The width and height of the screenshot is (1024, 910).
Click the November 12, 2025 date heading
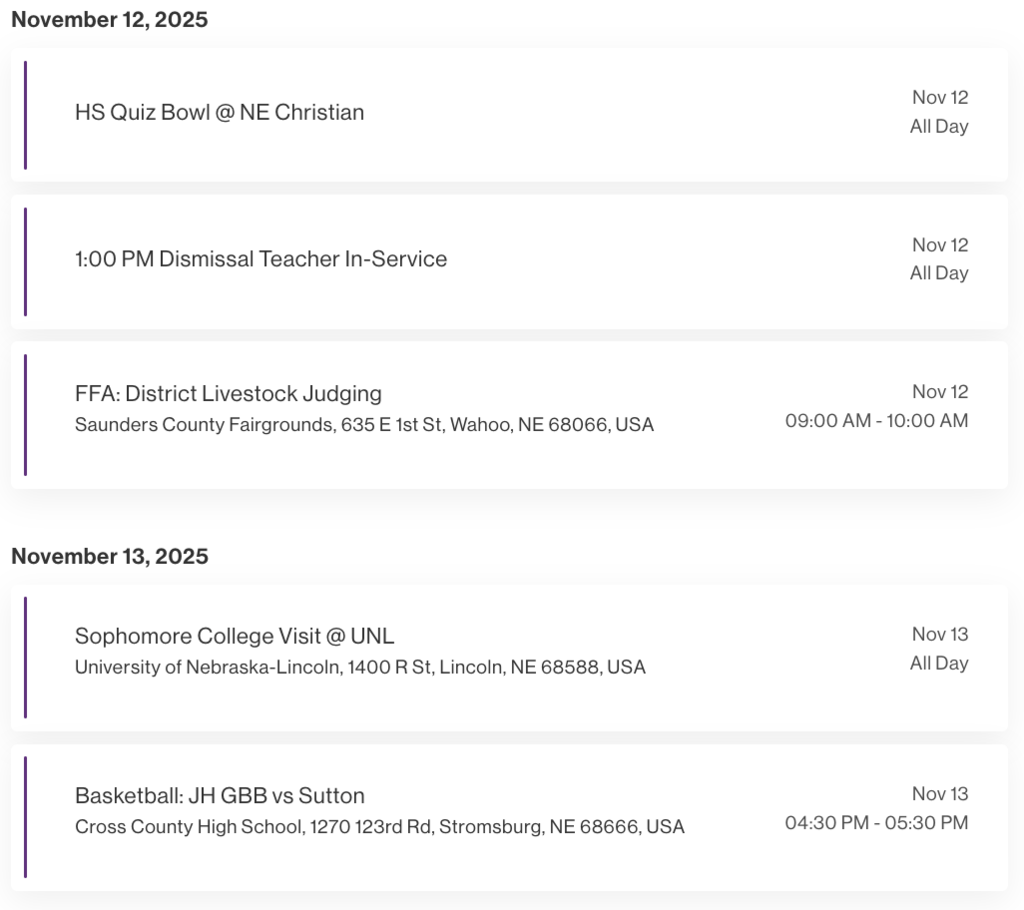[x=110, y=20]
